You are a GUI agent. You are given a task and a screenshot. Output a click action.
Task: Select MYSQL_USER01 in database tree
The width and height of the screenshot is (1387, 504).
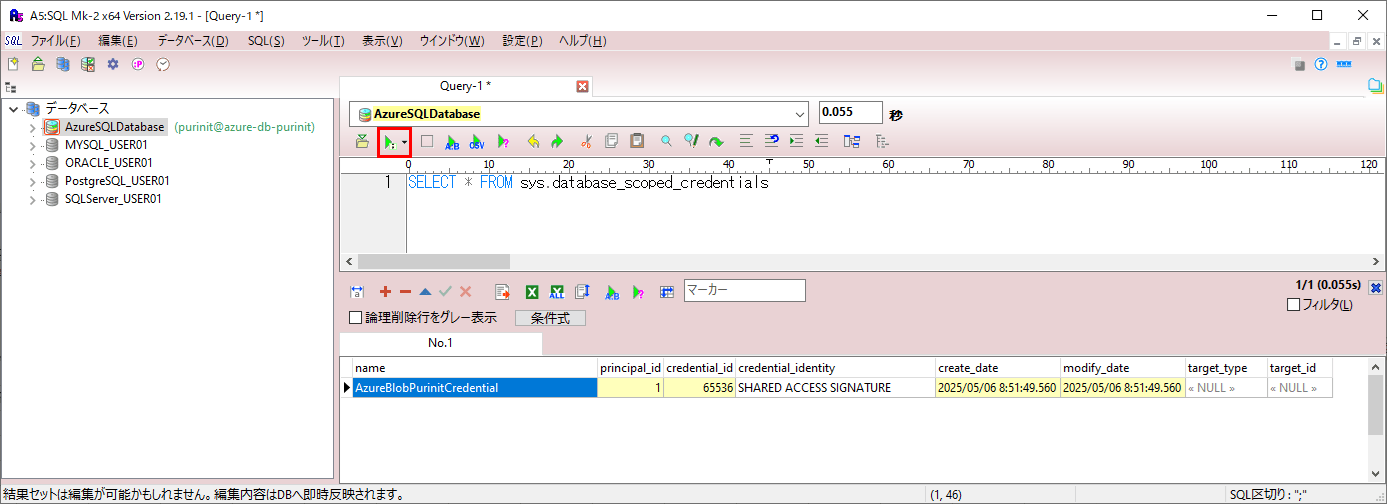coord(106,145)
